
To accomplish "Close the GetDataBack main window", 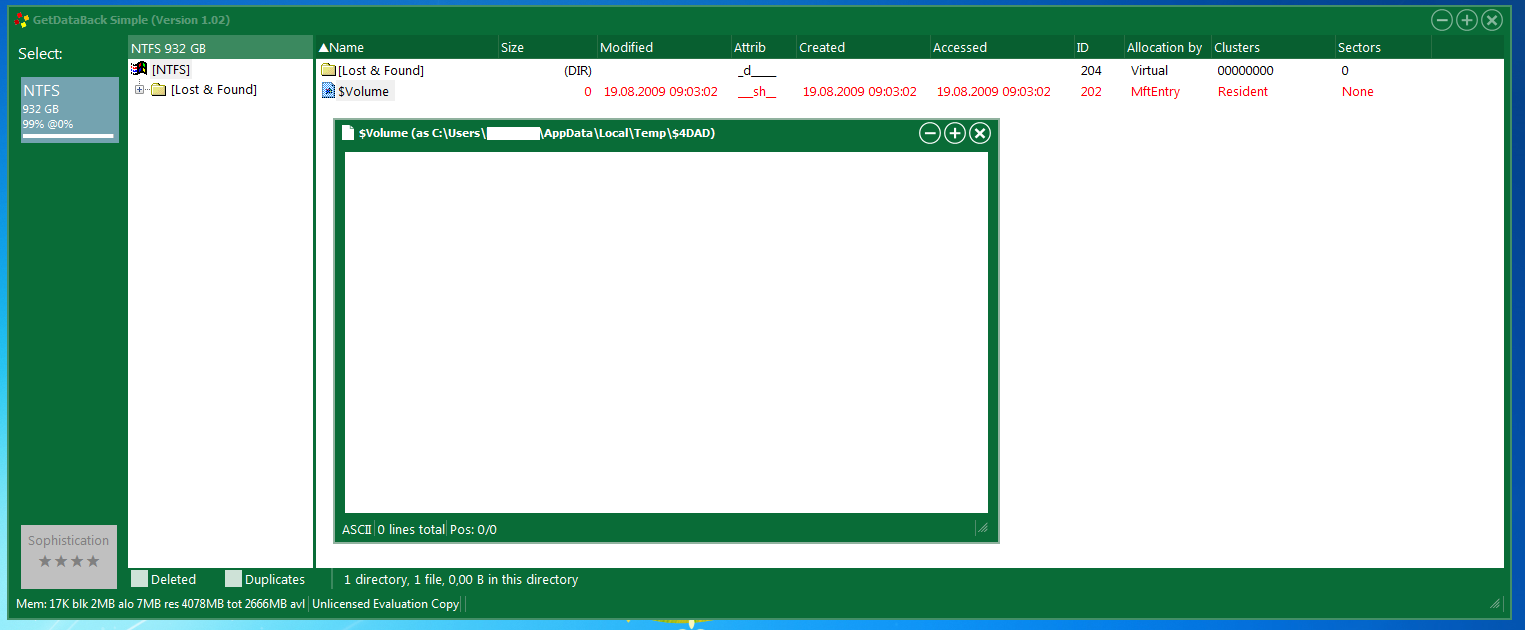I will click(x=1492, y=20).
